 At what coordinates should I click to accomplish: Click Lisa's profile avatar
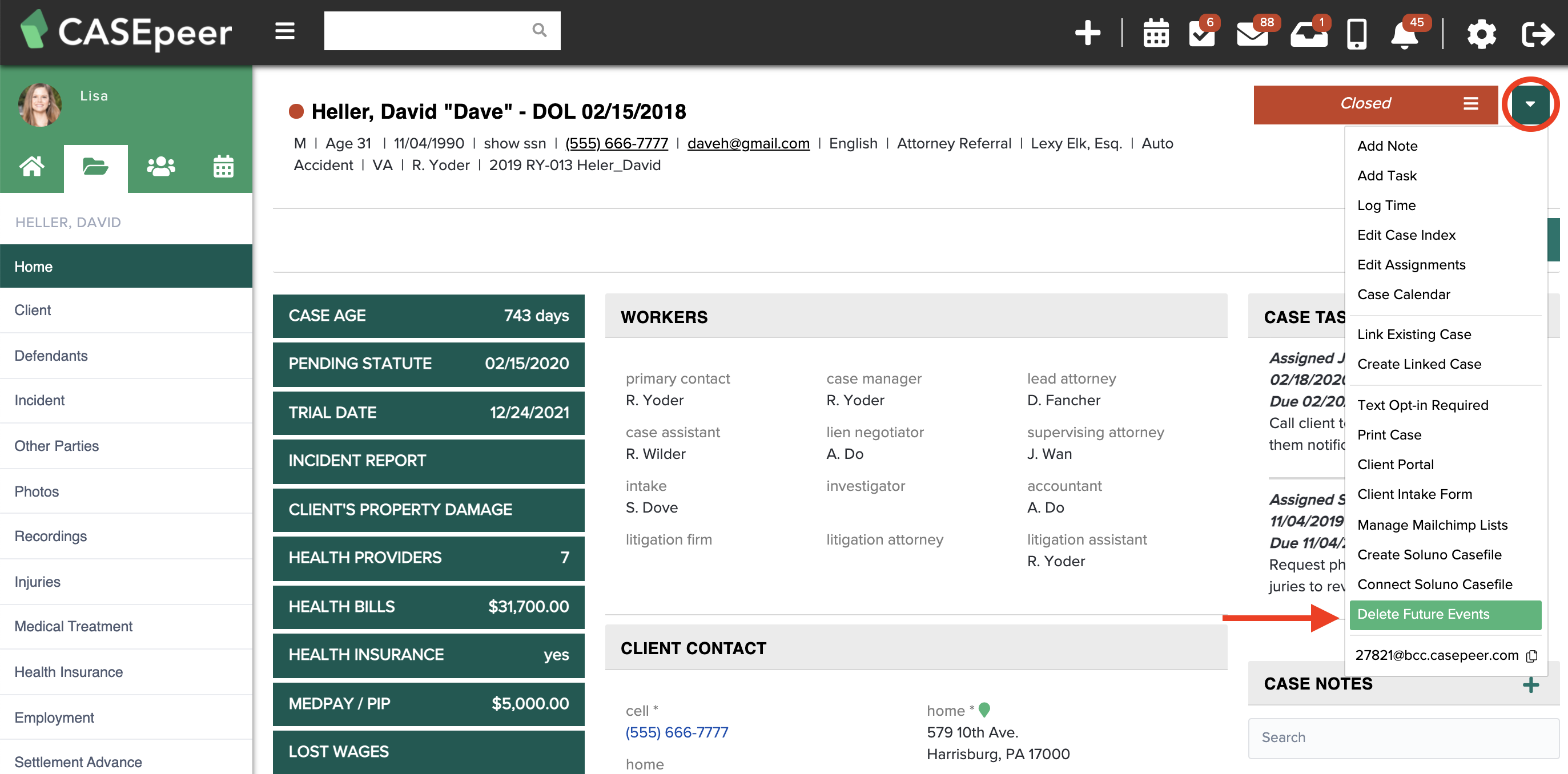[x=39, y=104]
